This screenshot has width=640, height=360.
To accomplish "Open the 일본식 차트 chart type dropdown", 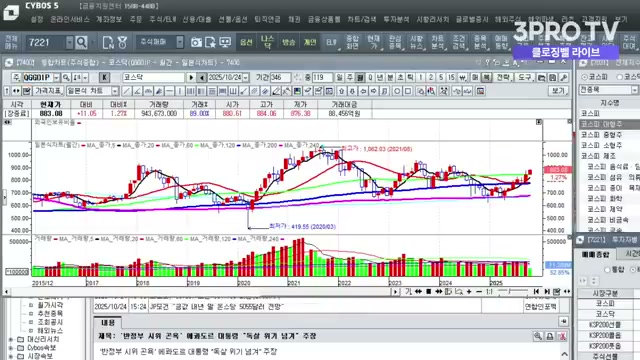I will (115, 91).
